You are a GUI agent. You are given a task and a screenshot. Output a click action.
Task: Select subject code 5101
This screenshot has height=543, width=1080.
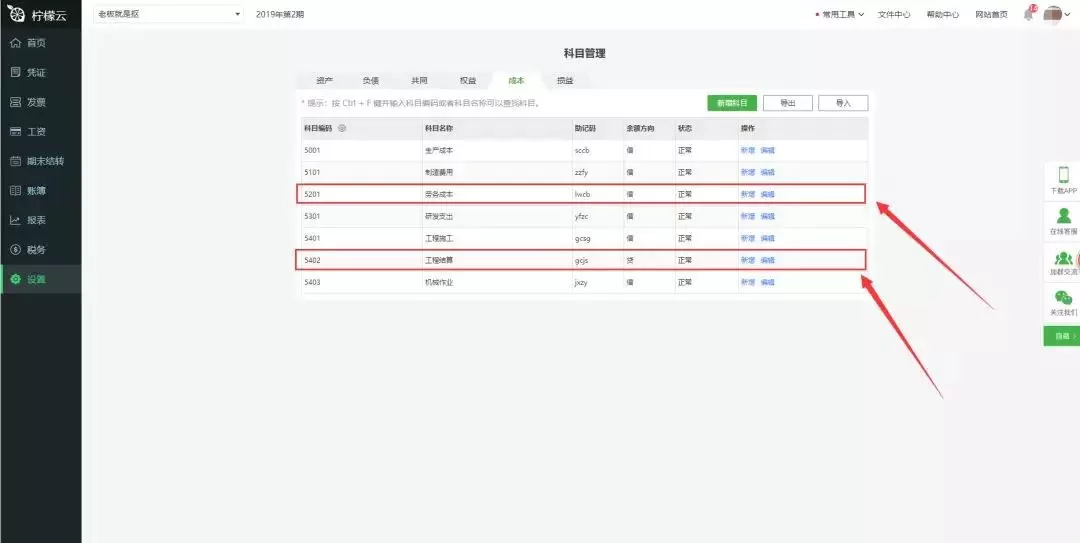312,172
